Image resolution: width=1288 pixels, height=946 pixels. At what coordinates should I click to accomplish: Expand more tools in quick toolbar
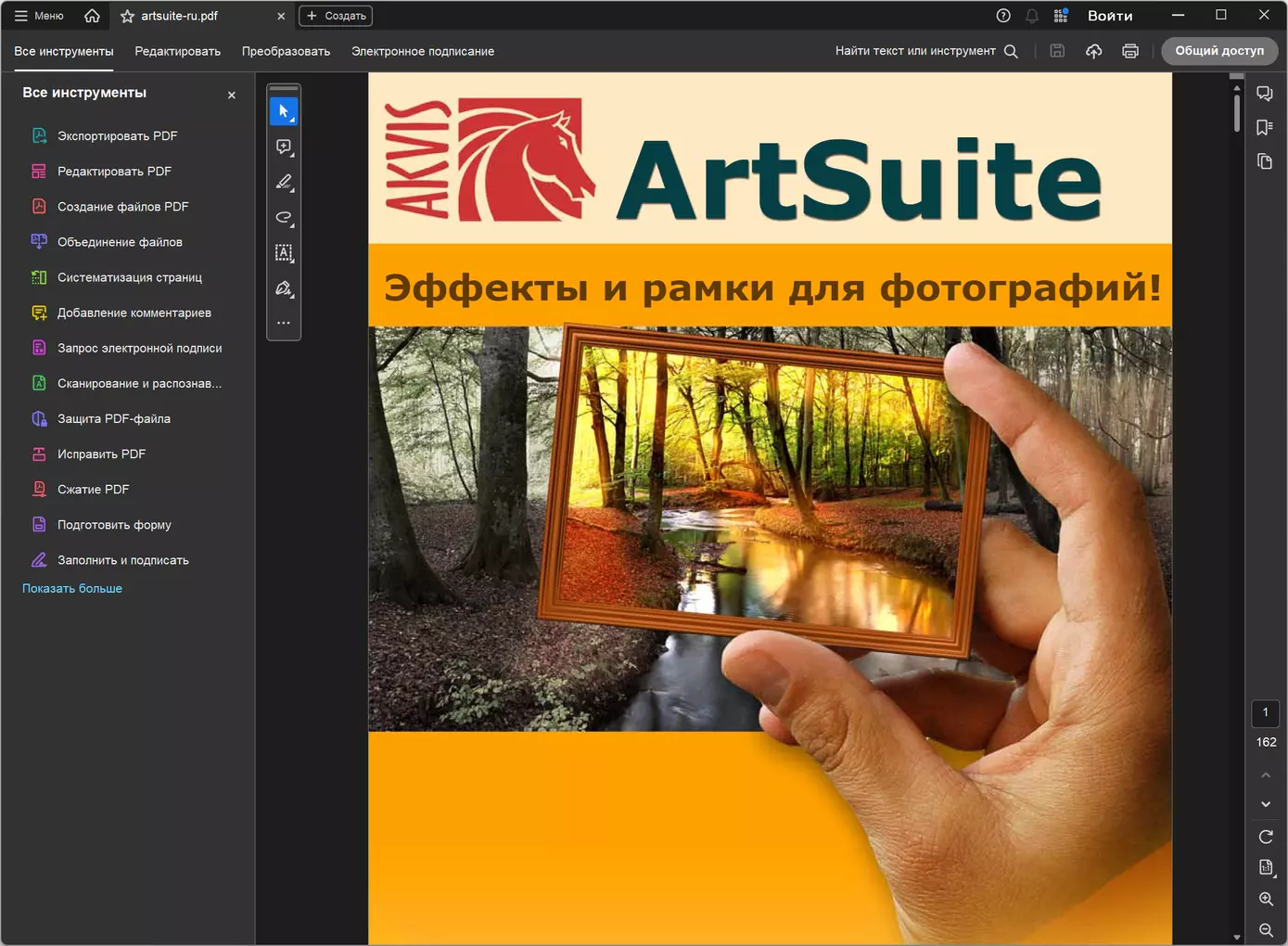click(284, 323)
